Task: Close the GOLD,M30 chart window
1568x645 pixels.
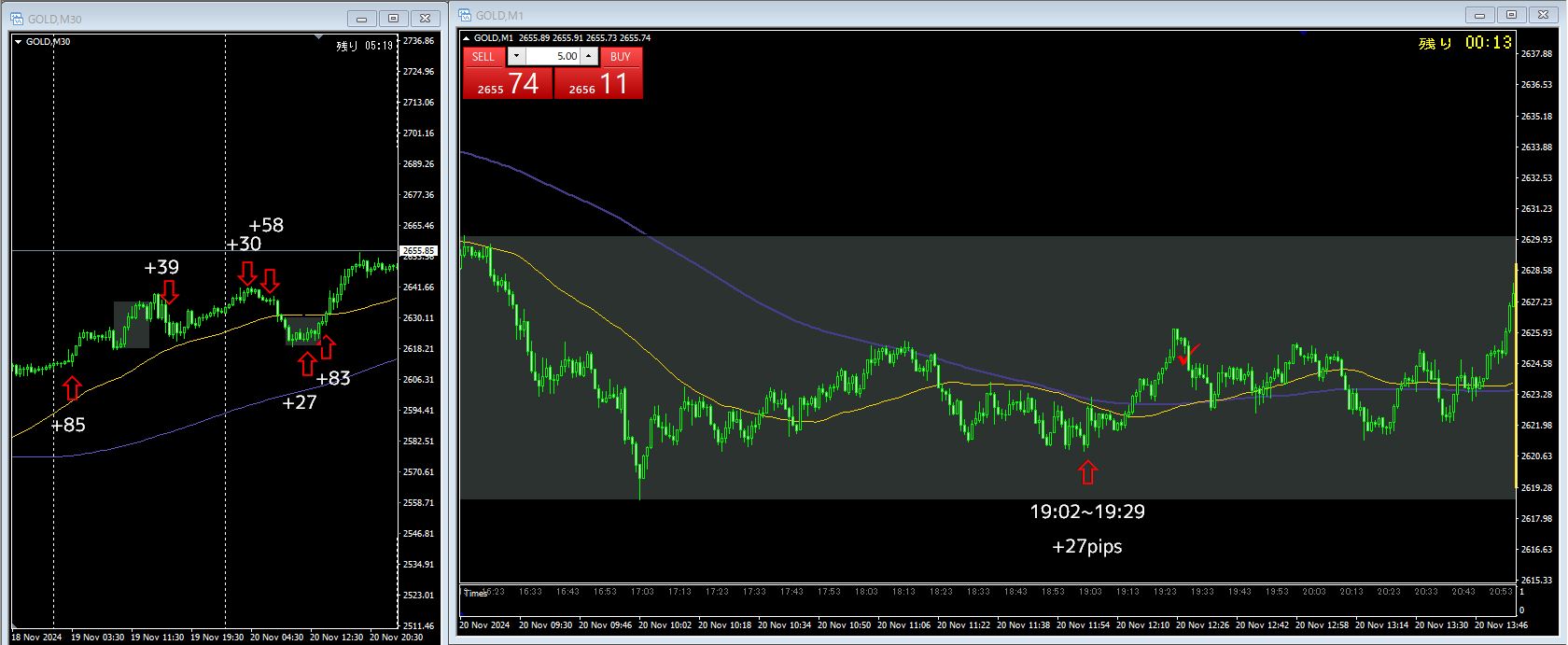Action: click(426, 18)
